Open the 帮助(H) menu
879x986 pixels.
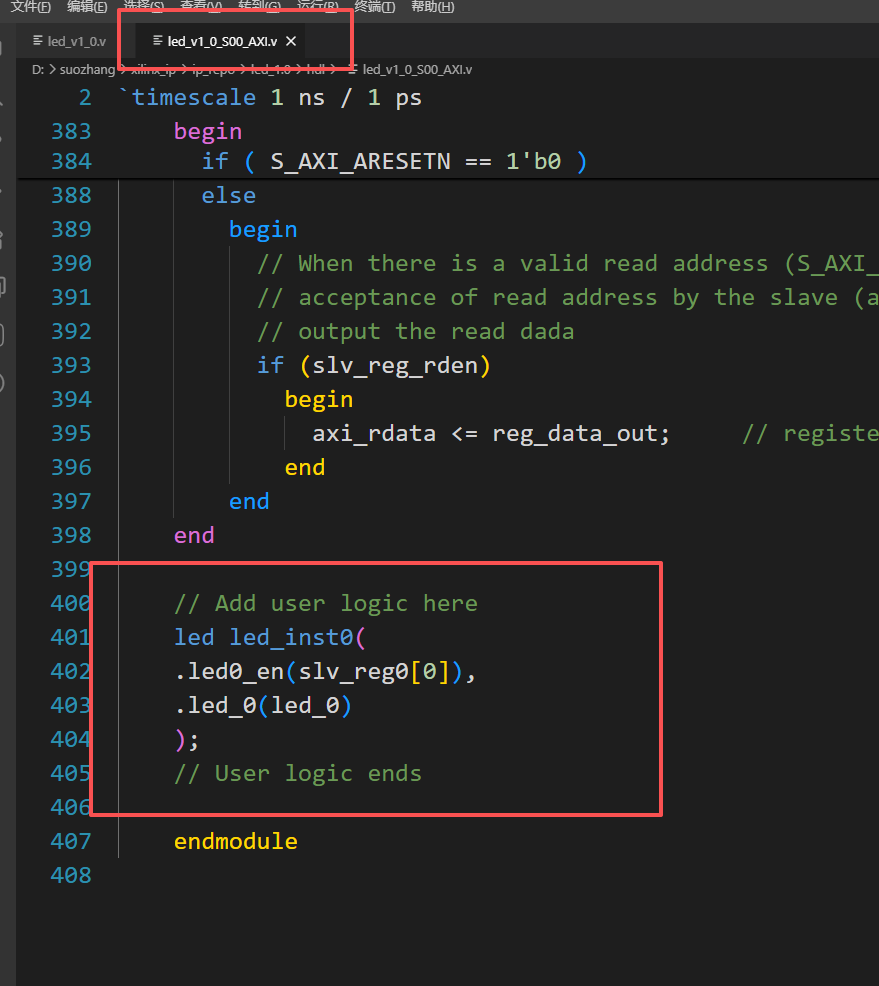pyautogui.click(x=433, y=7)
